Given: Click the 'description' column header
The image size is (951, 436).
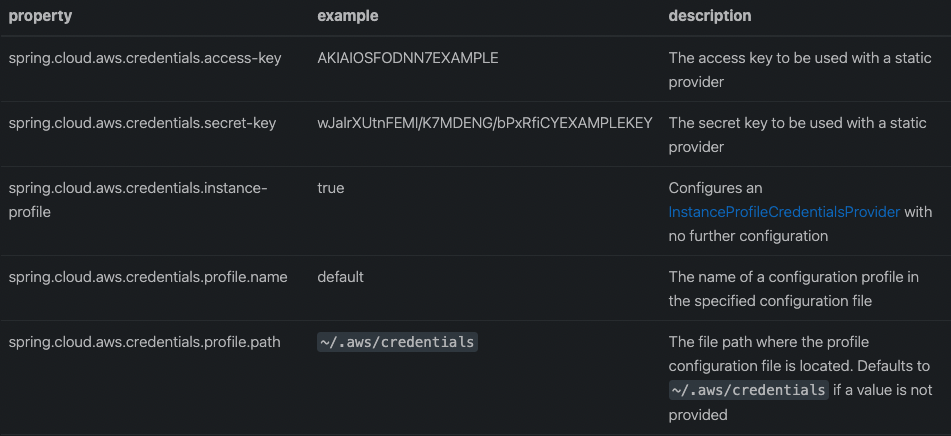Looking at the screenshot, I should pyautogui.click(x=710, y=16).
